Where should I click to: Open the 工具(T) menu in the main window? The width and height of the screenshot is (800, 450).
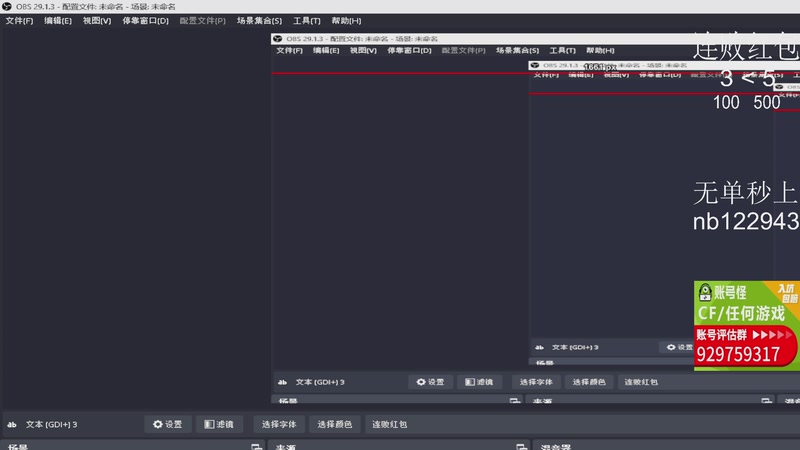coord(307,21)
